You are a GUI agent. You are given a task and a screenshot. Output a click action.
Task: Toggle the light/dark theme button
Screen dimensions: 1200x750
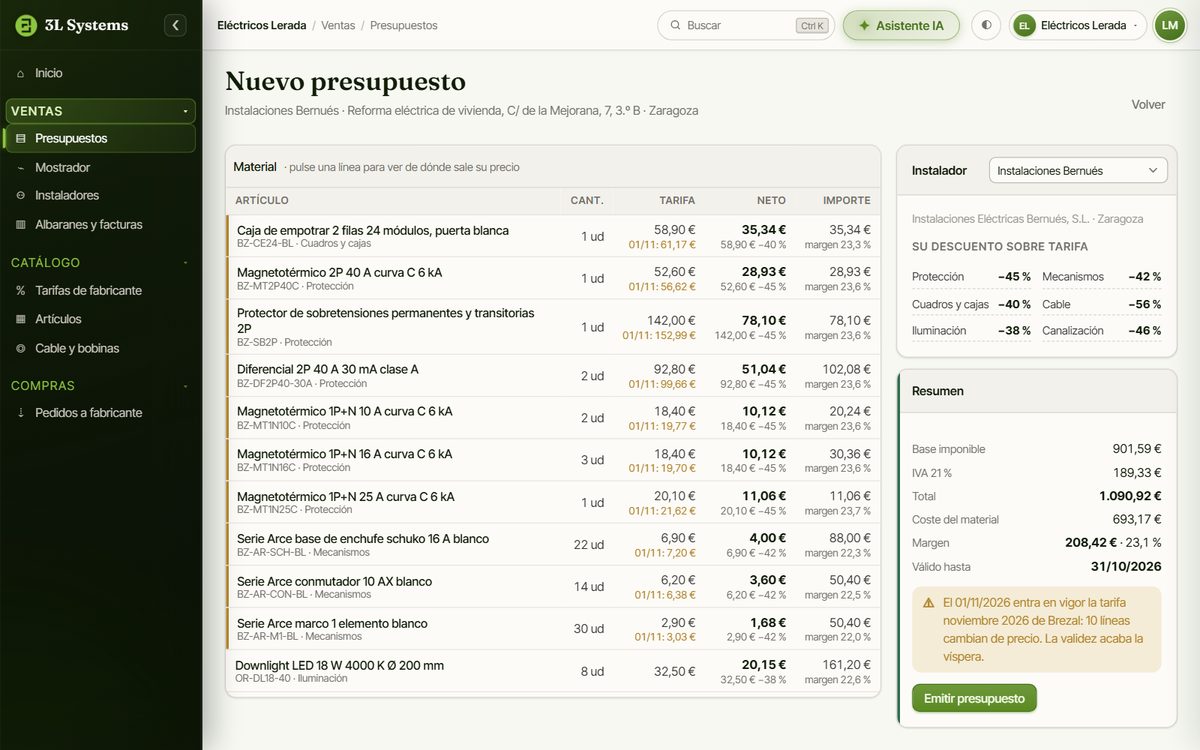click(986, 25)
